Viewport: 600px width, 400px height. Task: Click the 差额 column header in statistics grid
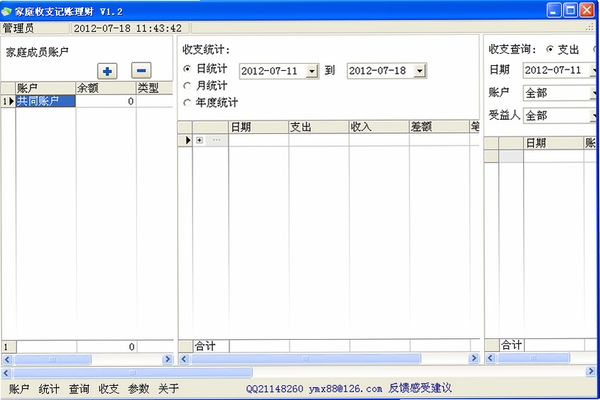[x=439, y=127]
